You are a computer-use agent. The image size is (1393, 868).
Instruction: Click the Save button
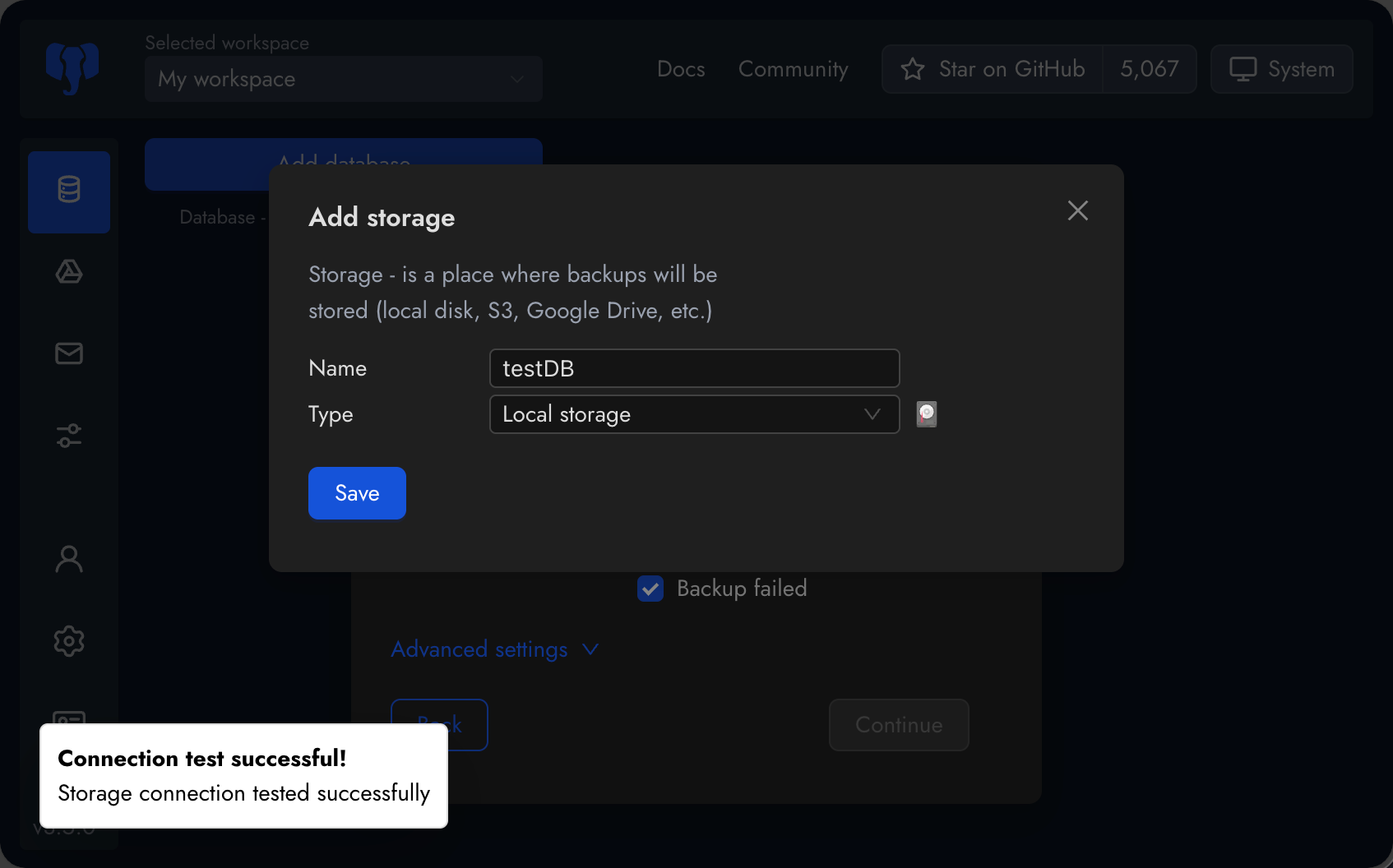(x=357, y=493)
